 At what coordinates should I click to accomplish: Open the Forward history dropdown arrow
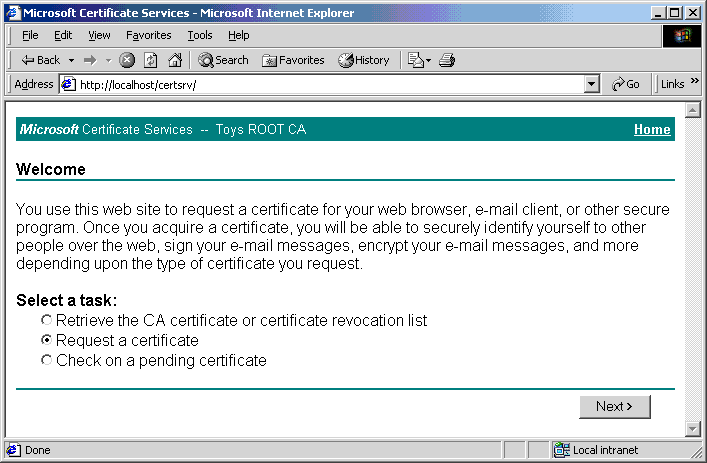click(x=108, y=60)
